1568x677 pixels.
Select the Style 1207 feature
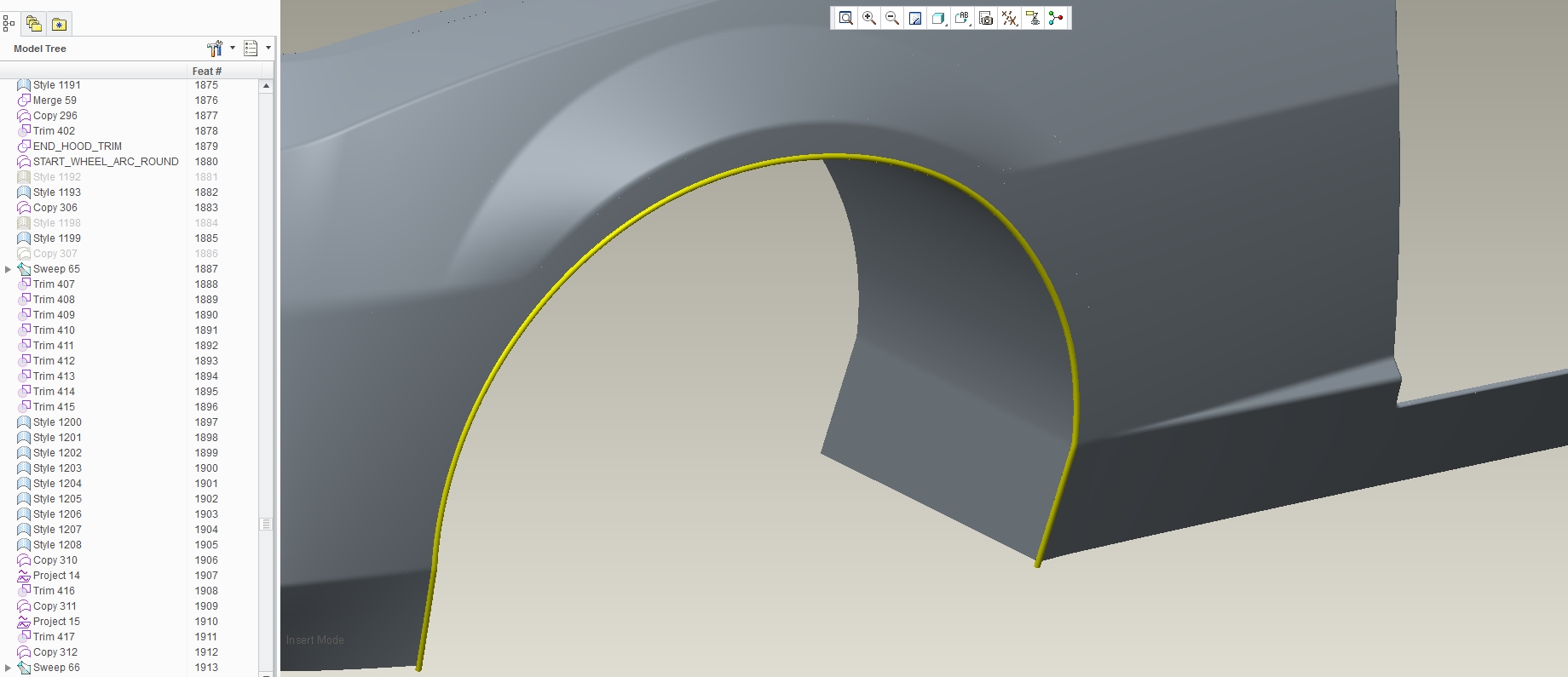(x=57, y=530)
